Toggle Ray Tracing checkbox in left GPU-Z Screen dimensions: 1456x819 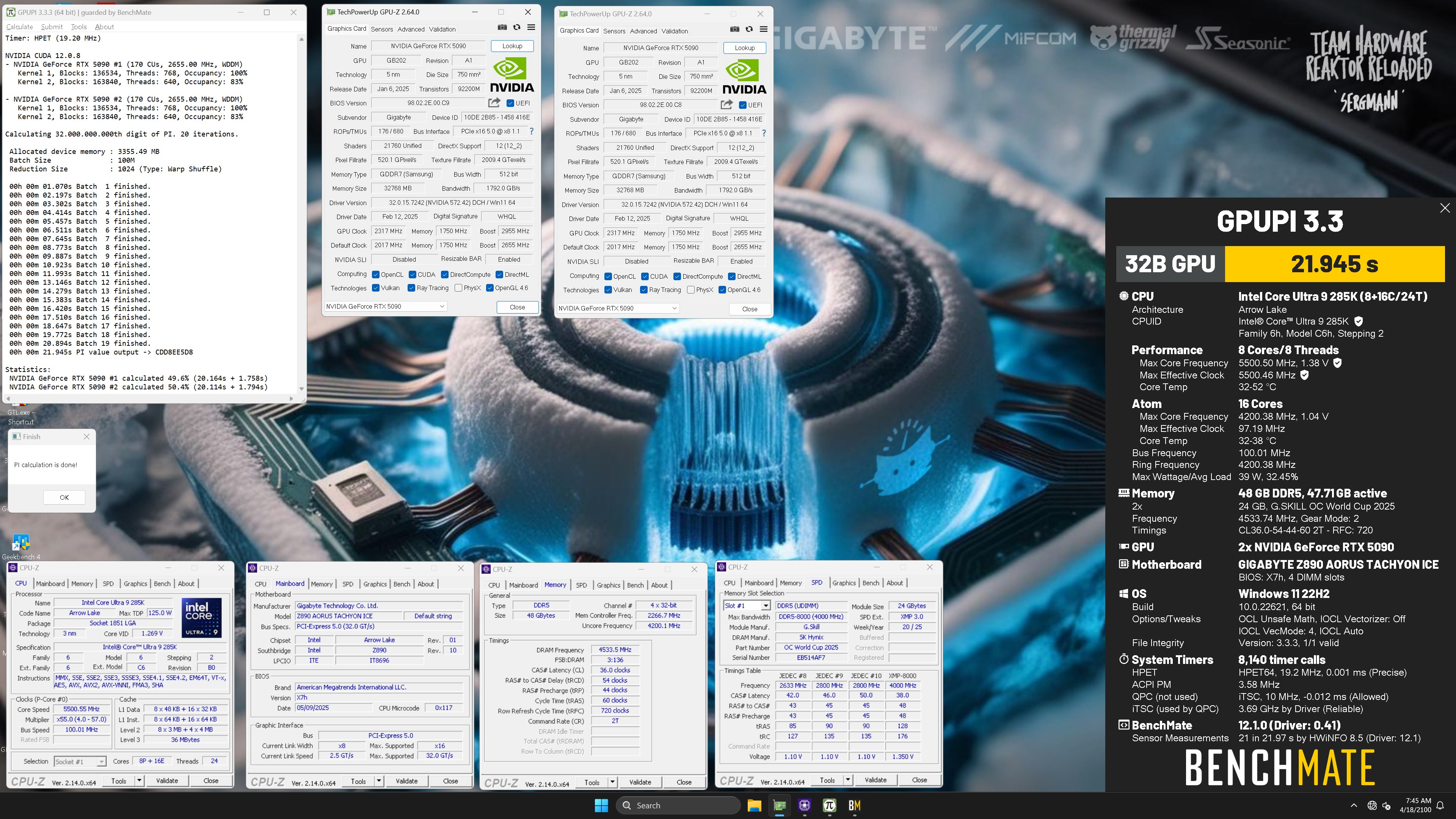point(411,288)
